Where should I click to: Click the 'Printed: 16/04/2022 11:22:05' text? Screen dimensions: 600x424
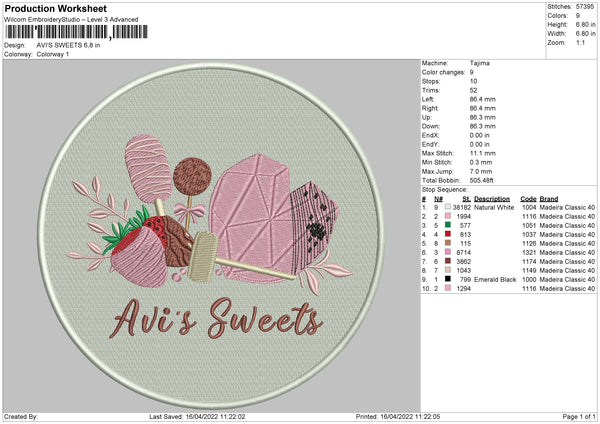[398, 416]
